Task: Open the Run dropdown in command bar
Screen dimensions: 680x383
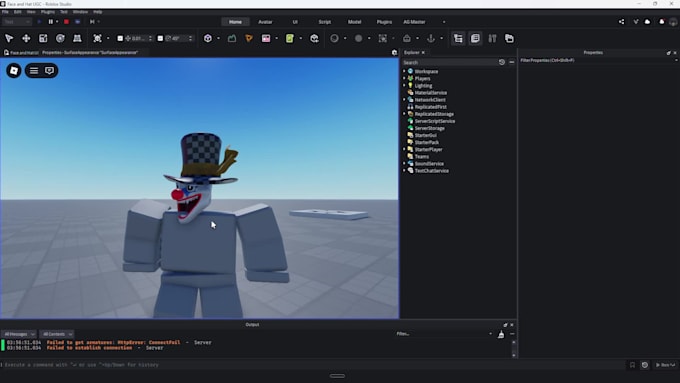Action: [666, 365]
